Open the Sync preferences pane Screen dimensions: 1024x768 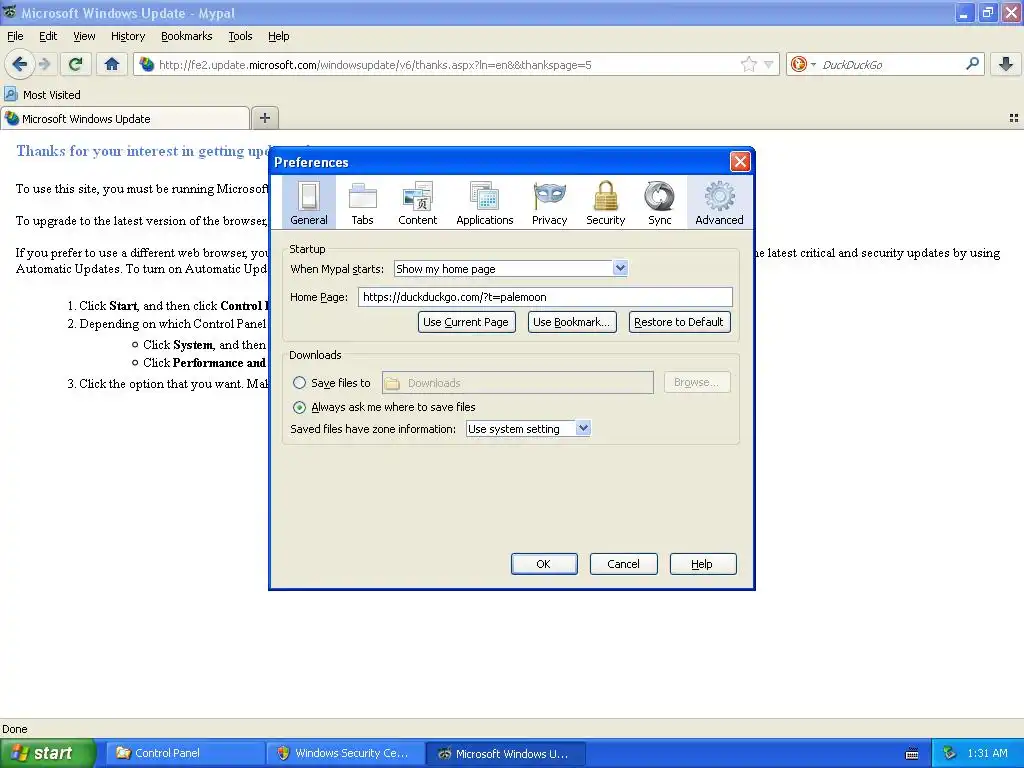pos(660,202)
